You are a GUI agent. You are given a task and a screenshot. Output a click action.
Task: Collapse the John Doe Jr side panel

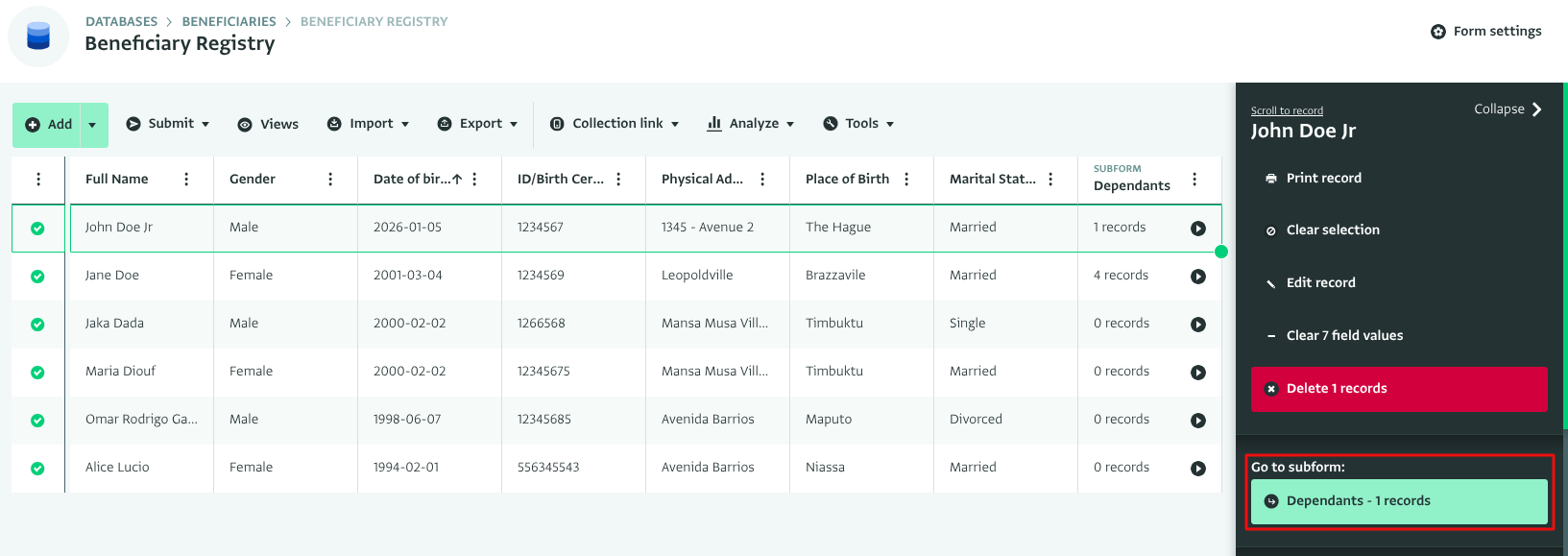pyautogui.click(x=1508, y=109)
